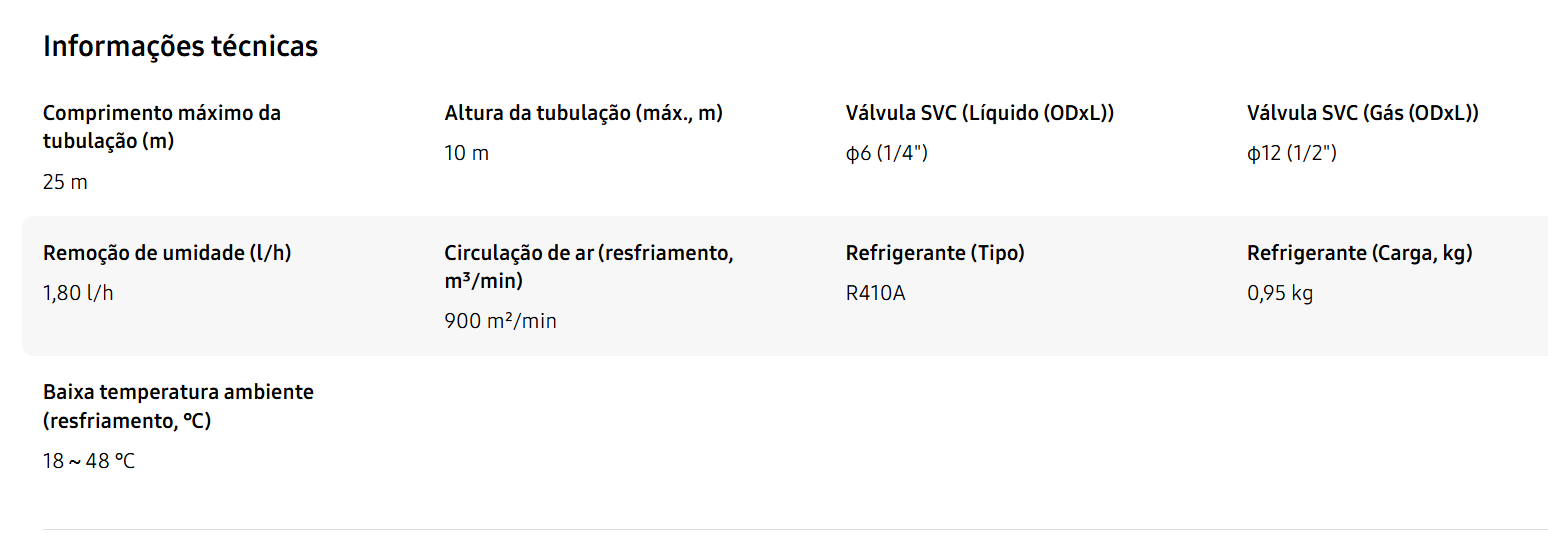Select the "1,80 l/h" humidity removal value
The image size is (1548, 537).
coord(78,293)
